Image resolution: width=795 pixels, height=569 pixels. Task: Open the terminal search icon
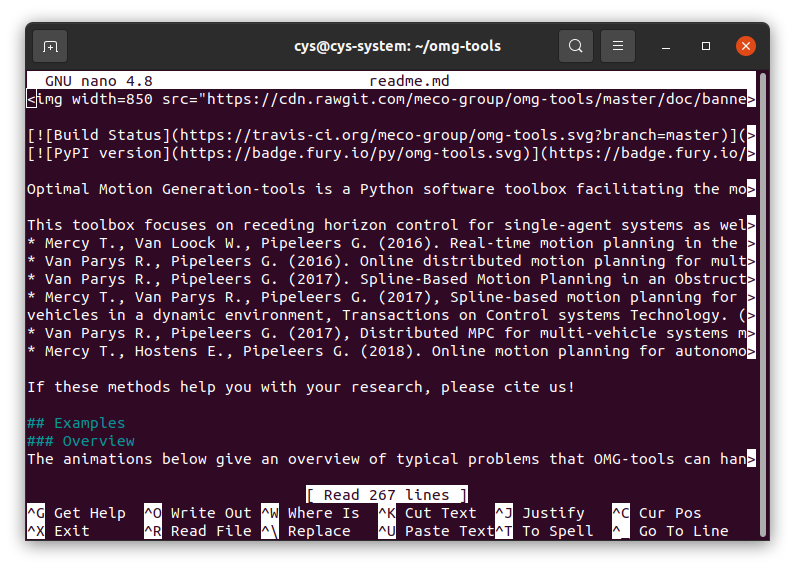pyautogui.click(x=575, y=46)
